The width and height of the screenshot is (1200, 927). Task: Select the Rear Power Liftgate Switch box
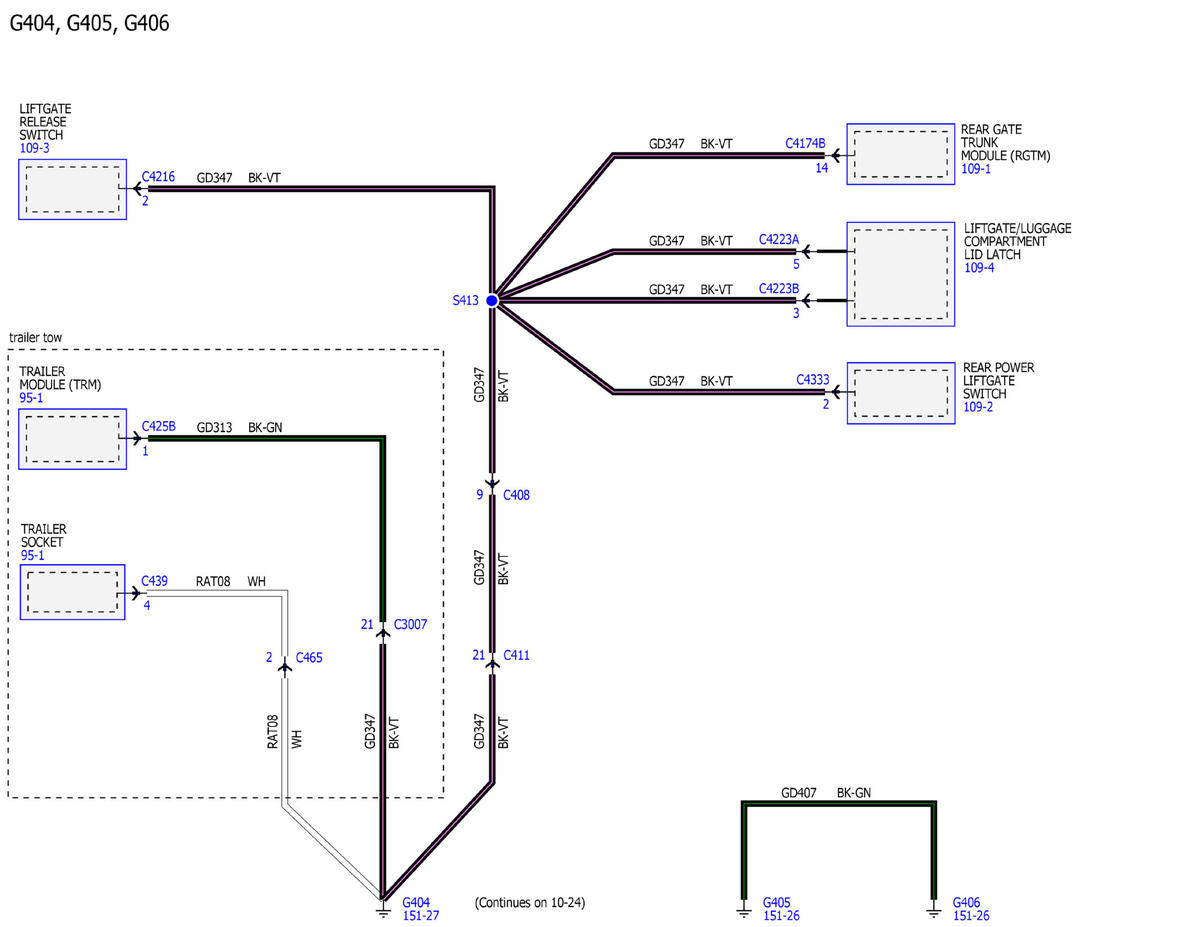[900, 393]
